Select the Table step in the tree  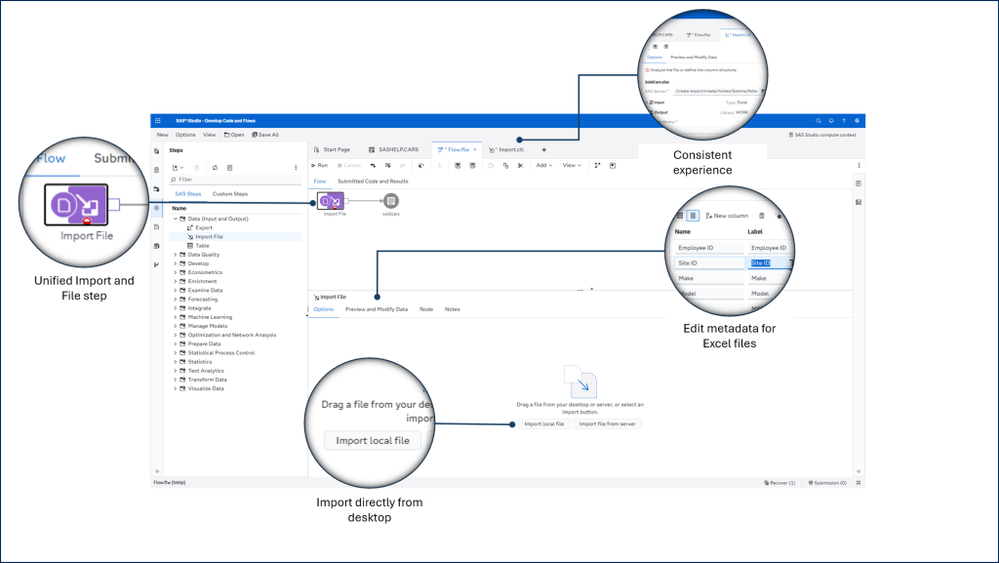pyautogui.click(x=202, y=245)
